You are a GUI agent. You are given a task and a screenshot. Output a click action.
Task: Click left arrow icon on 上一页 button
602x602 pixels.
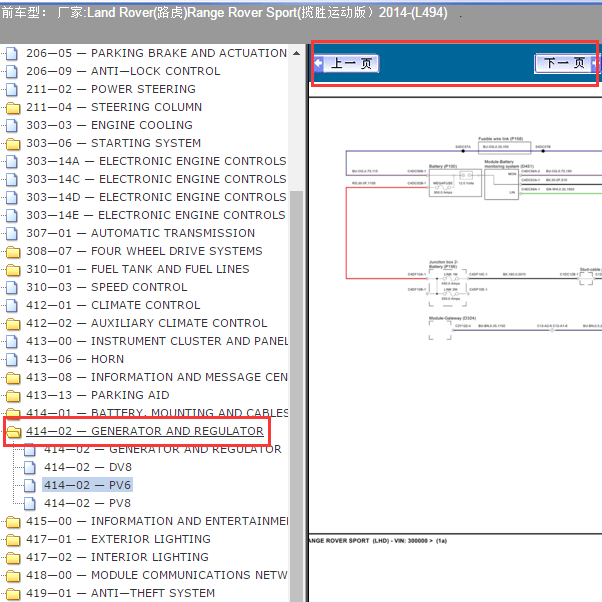tap(318, 63)
